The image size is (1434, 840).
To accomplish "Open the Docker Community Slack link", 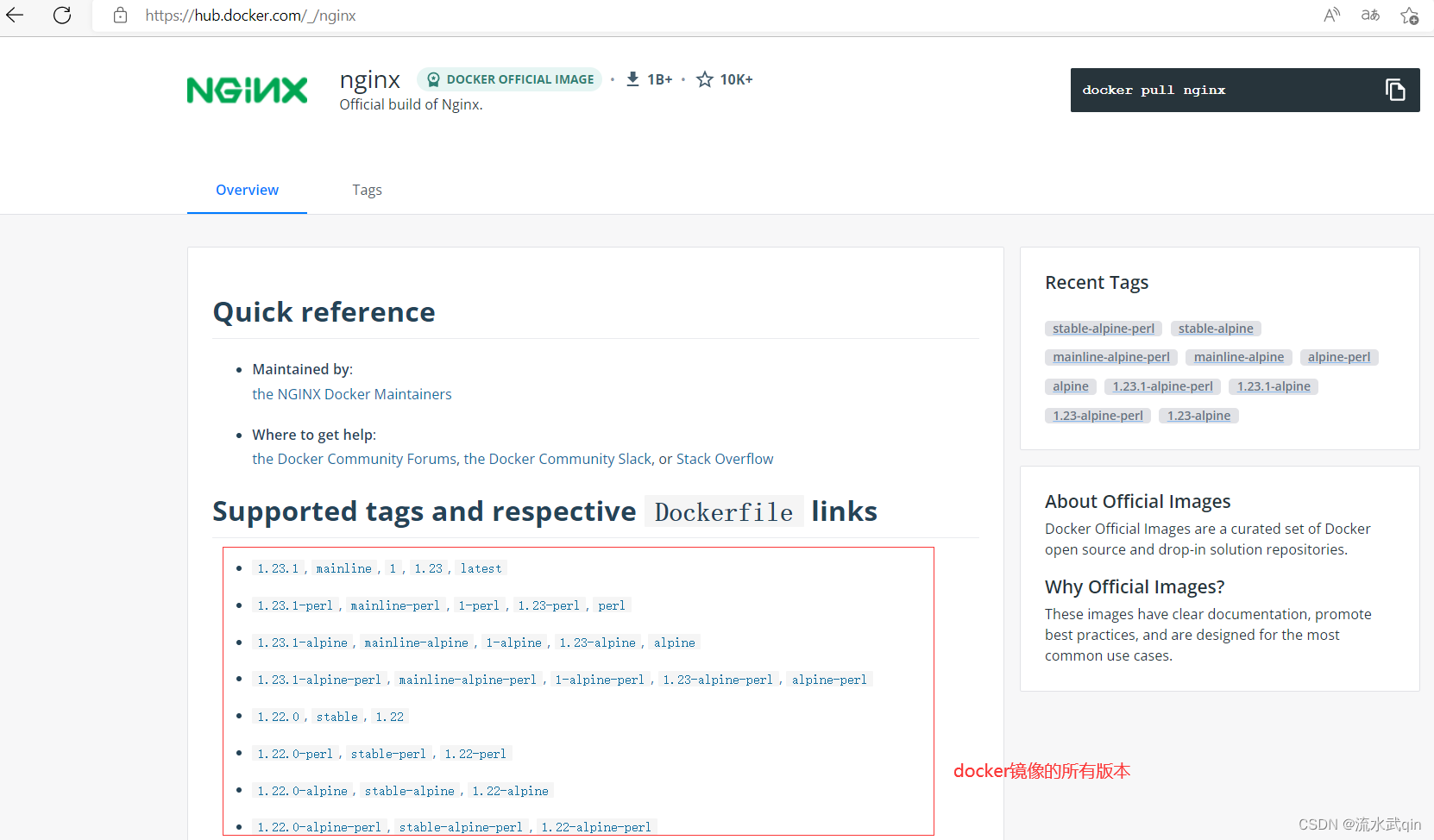I will 557,459.
